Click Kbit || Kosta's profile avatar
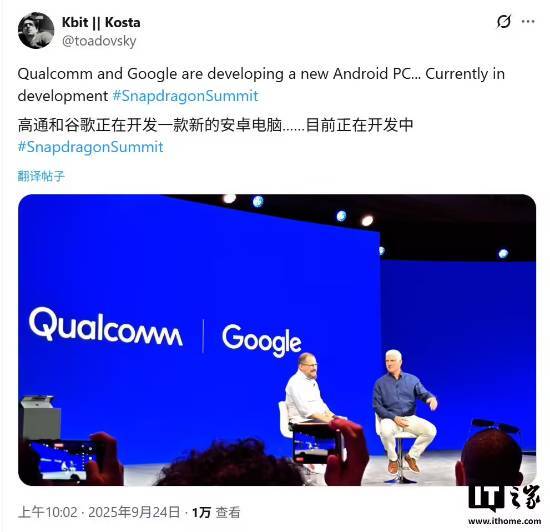The image size is (550, 532). (x=36, y=31)
